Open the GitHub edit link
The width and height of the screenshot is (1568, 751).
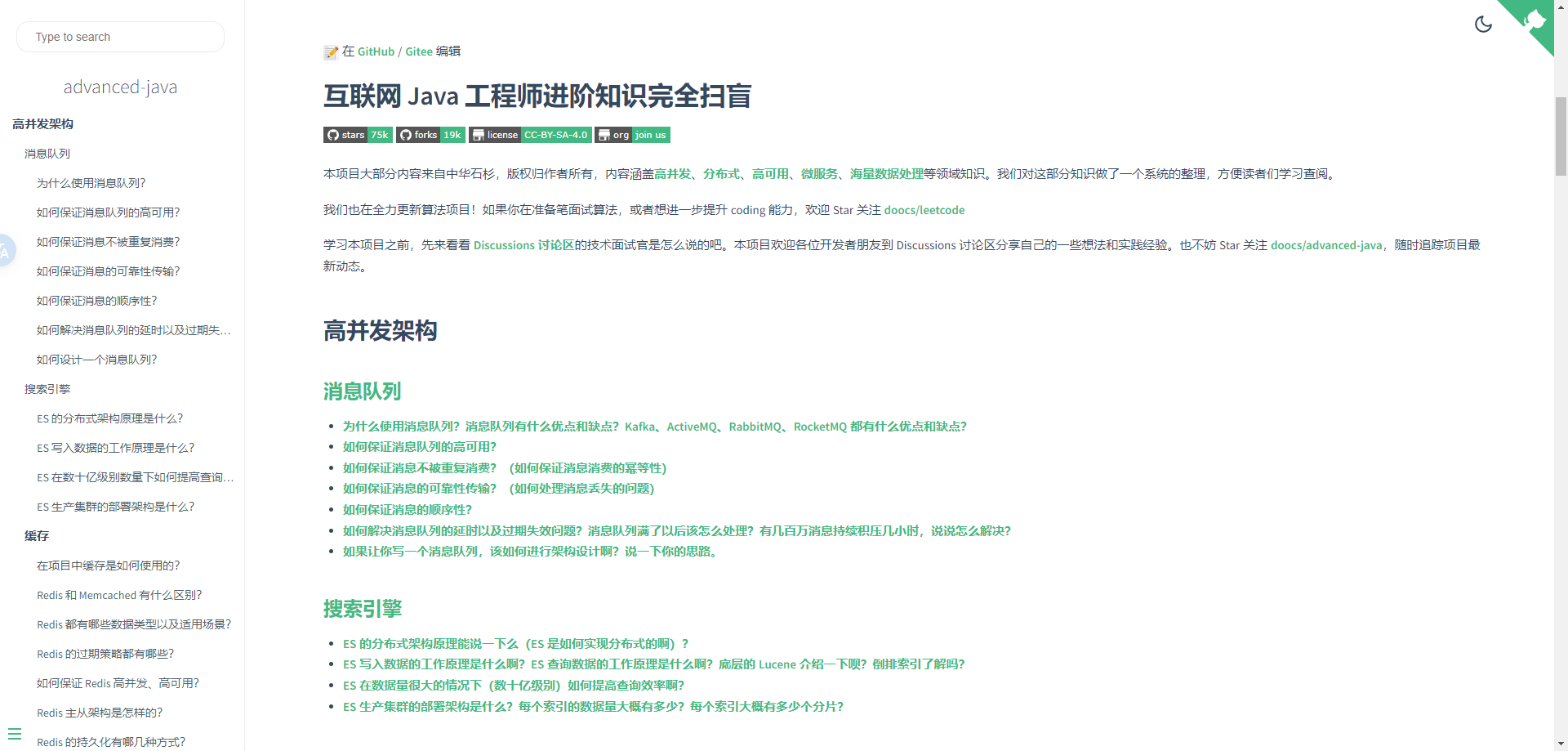(x=376, y=51)
